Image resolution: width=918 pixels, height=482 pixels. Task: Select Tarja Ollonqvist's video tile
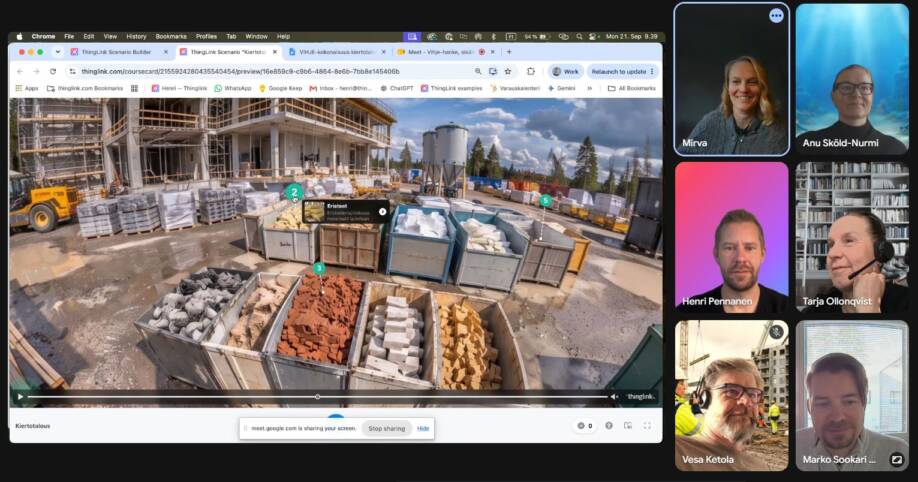click(852, 237)
